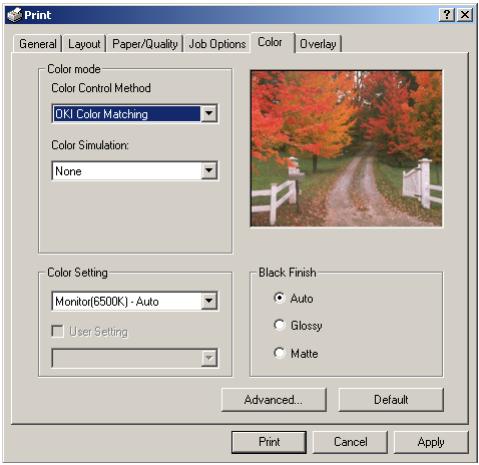This screenshot has height=465, width=479.
Task: Open the Paper/Quality tab
Action: (x=145, y=44)
